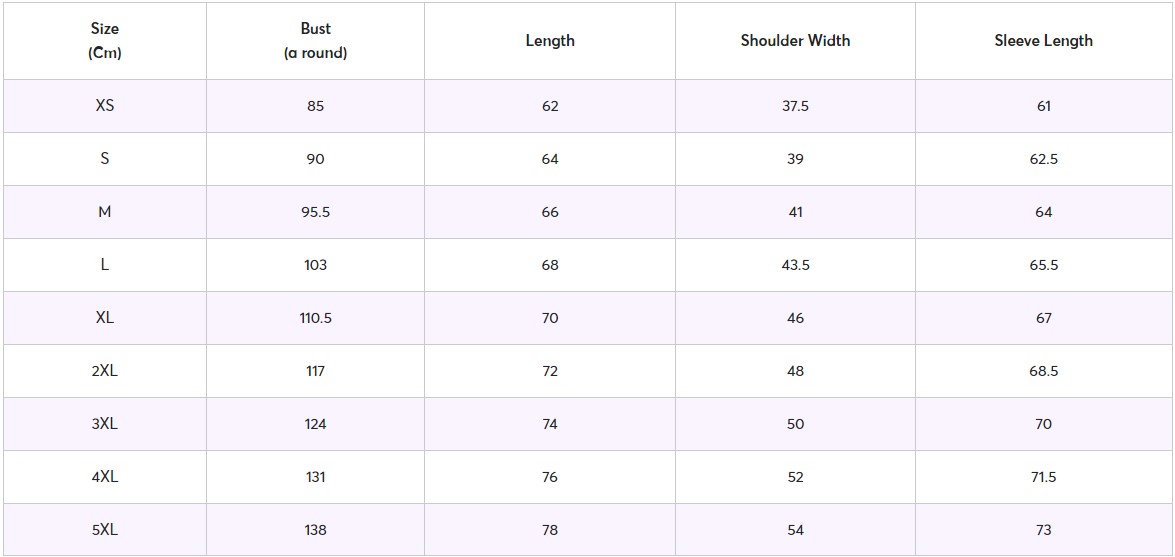Select sleeve length 71.5 for 4XL
The image size is (1175, 557).
pos(1043,477)
